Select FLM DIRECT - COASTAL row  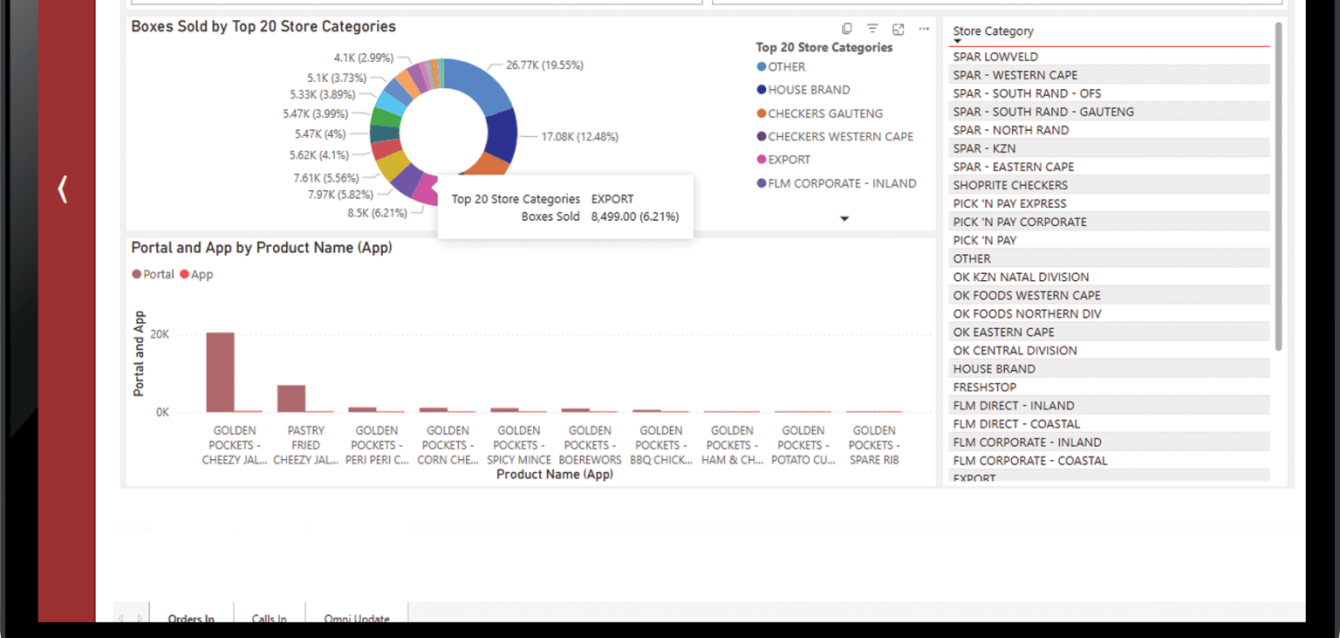[1109, 423]
